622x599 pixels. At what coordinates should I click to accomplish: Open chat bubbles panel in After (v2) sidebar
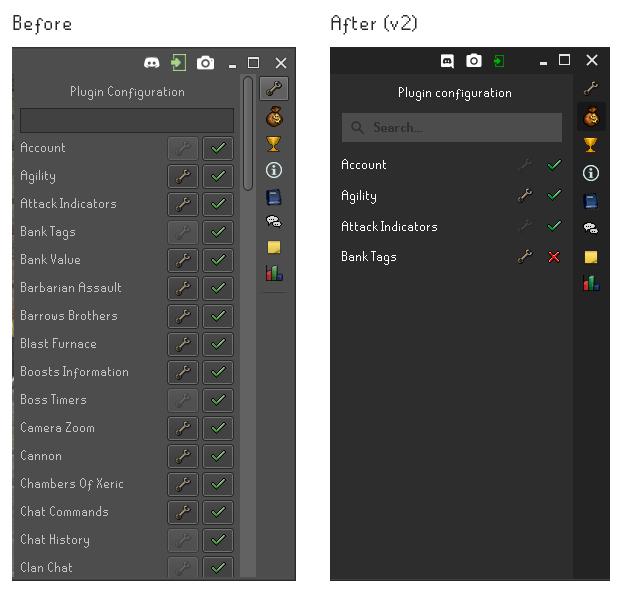pyautogui.click(x=591, y=228)
